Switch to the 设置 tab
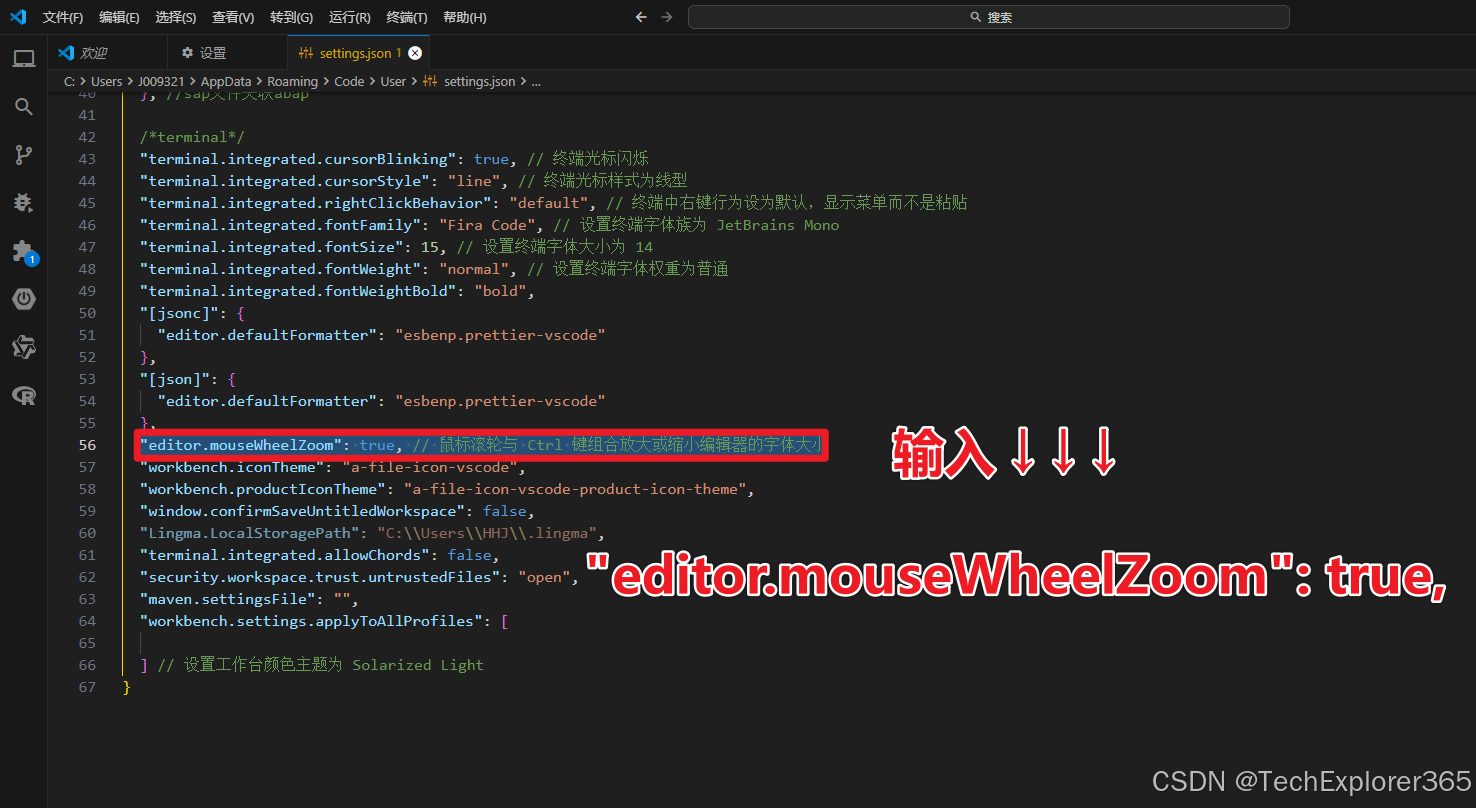The width and height of the screenshot is (1476, 808). click(227, 53)
